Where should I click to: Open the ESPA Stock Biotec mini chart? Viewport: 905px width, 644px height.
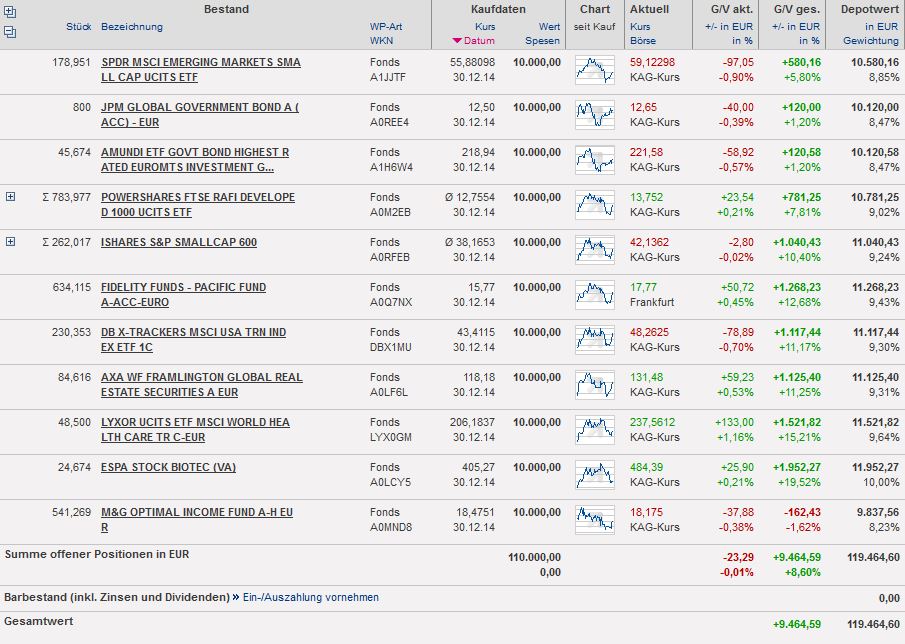click(595, 475)
